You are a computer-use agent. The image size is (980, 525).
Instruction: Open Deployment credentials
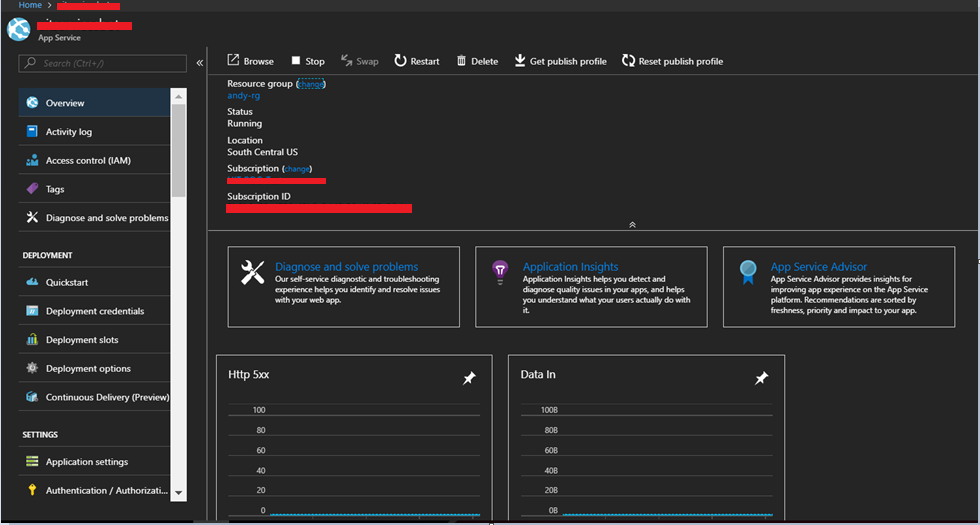[x=94, y=311]
